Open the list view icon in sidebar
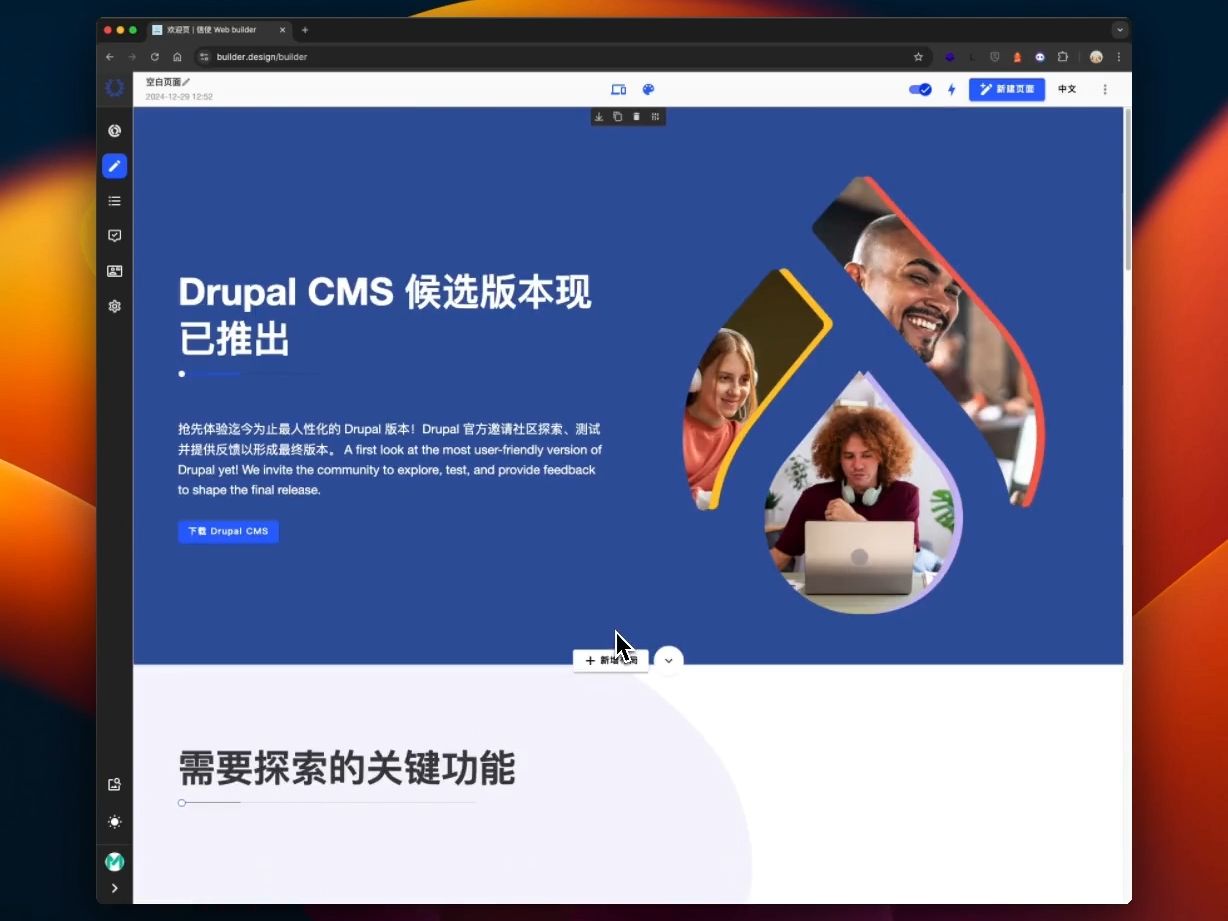1228x921 pixels. point(115,201)
